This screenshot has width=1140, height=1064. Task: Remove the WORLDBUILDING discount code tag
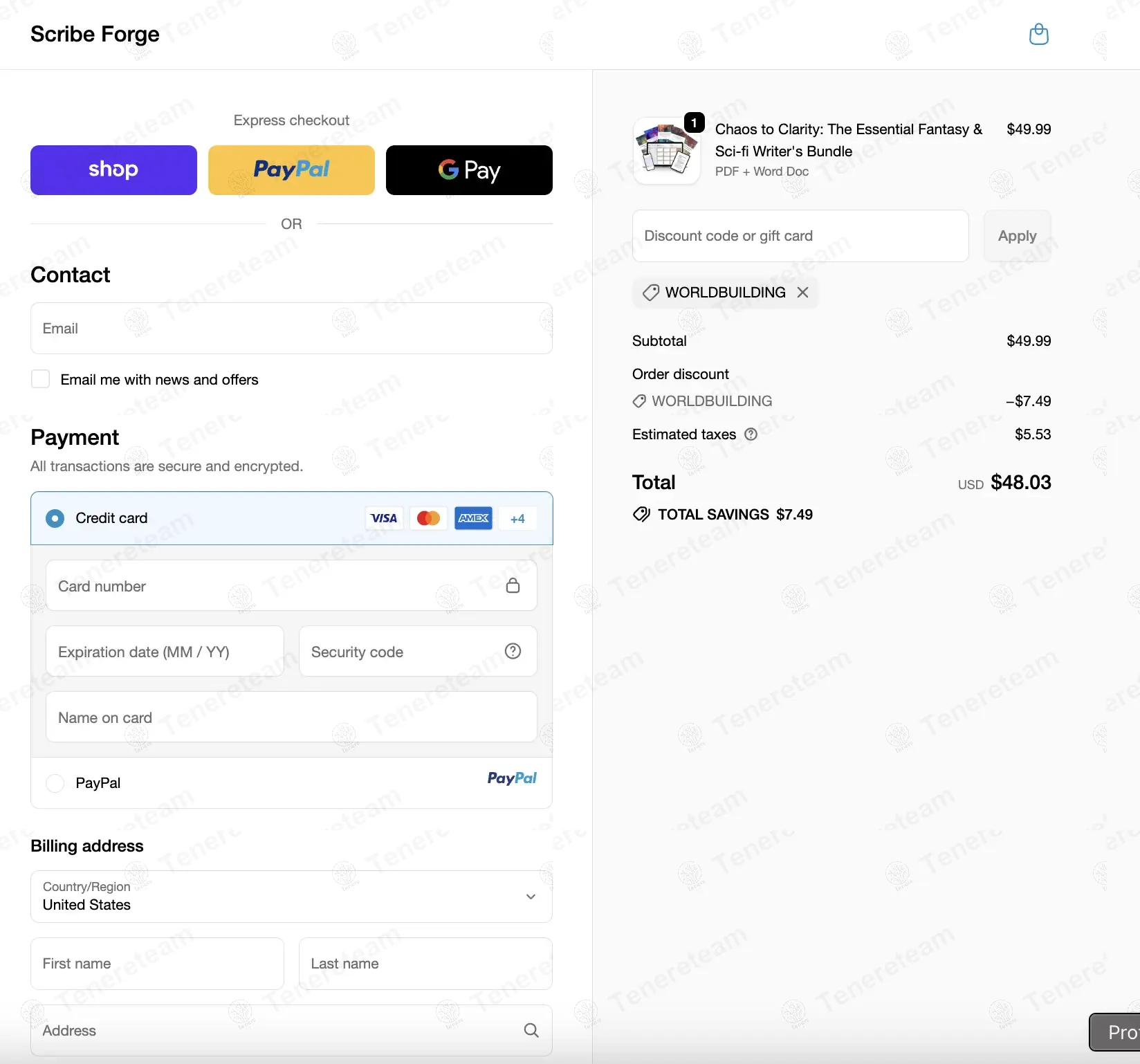[x=802, y=292]
